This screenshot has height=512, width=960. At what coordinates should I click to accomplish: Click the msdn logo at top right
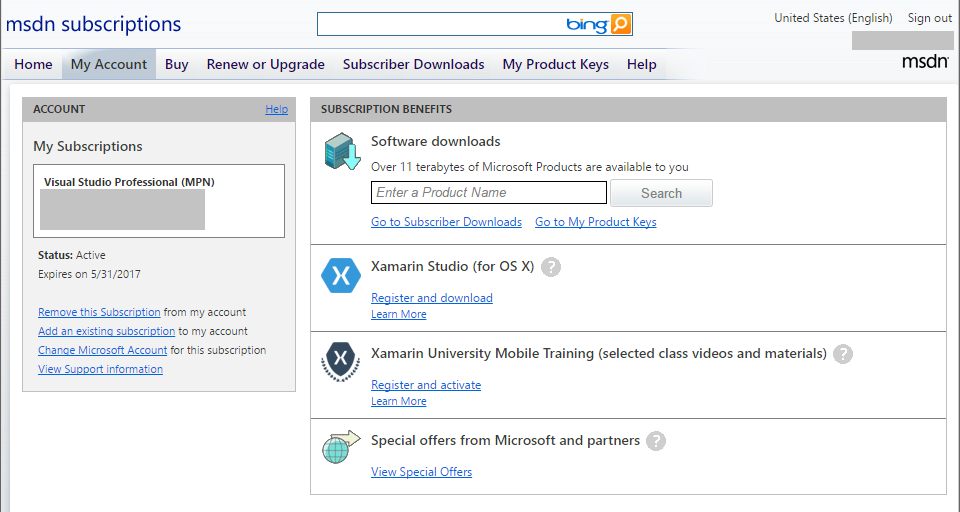pos(925,61)
